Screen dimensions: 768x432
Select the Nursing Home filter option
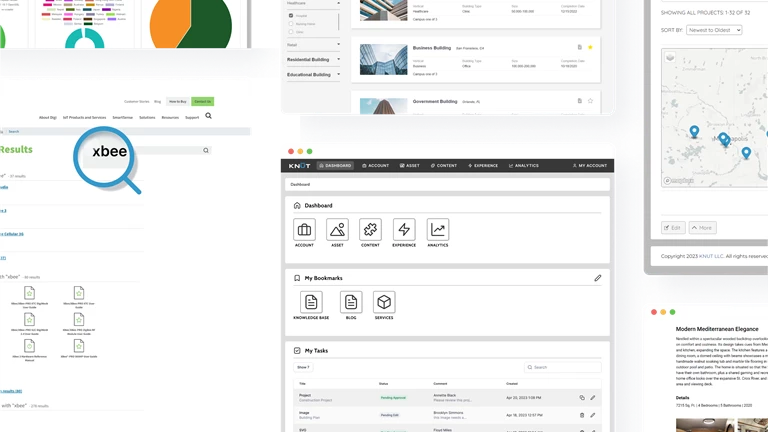click(x=291, y=24)
